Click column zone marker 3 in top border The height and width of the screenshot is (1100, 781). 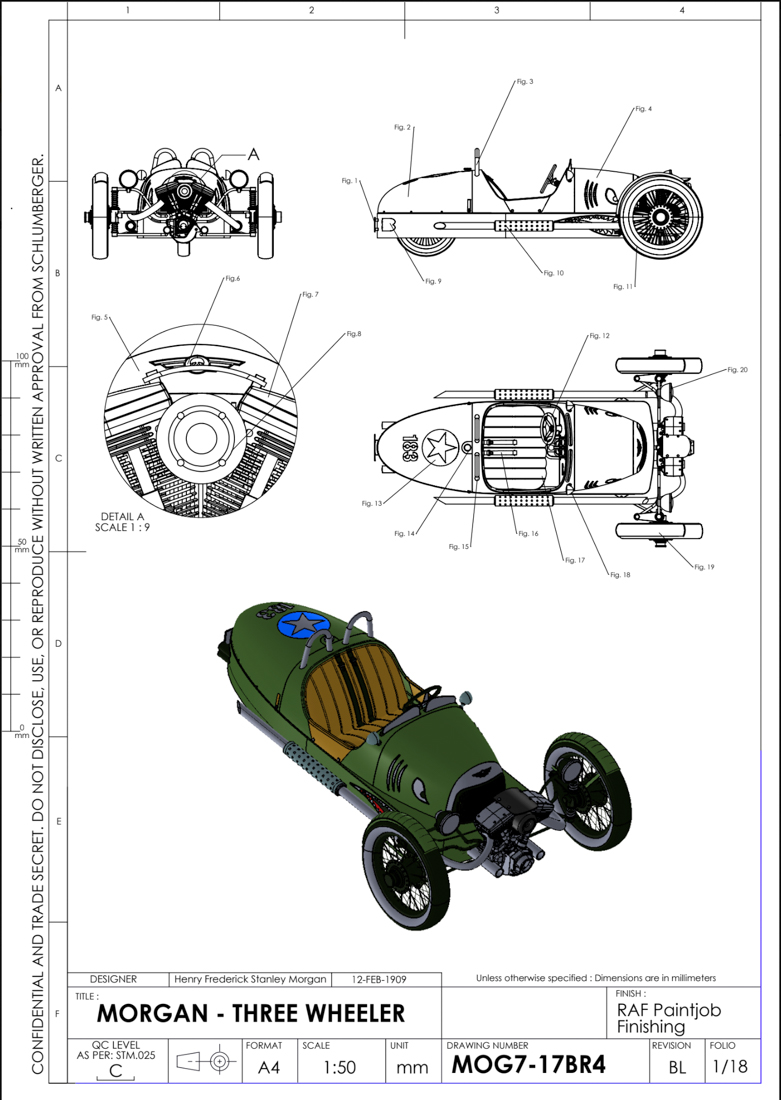(497, 11)
